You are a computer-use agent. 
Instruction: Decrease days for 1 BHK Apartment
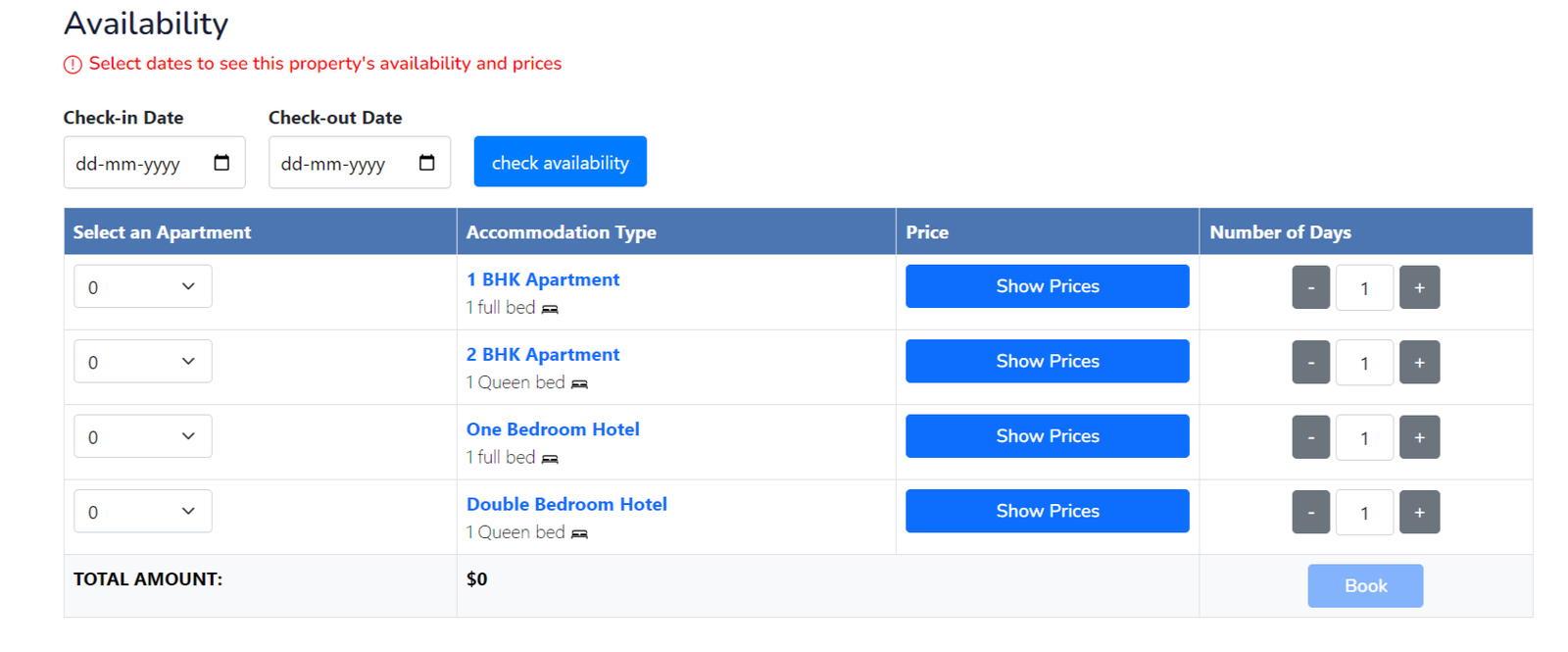pos(1311,287)
